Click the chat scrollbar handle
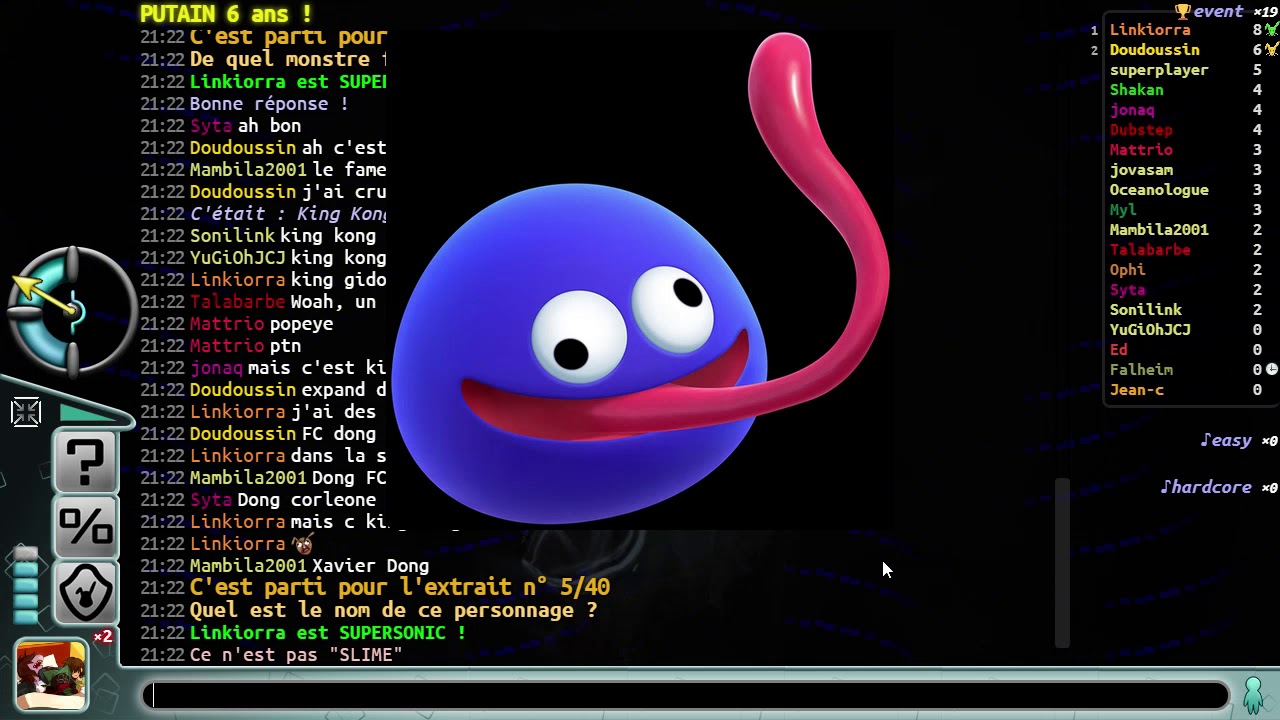This screenshot has width=1280, height=720. [x=1062, y=563]
